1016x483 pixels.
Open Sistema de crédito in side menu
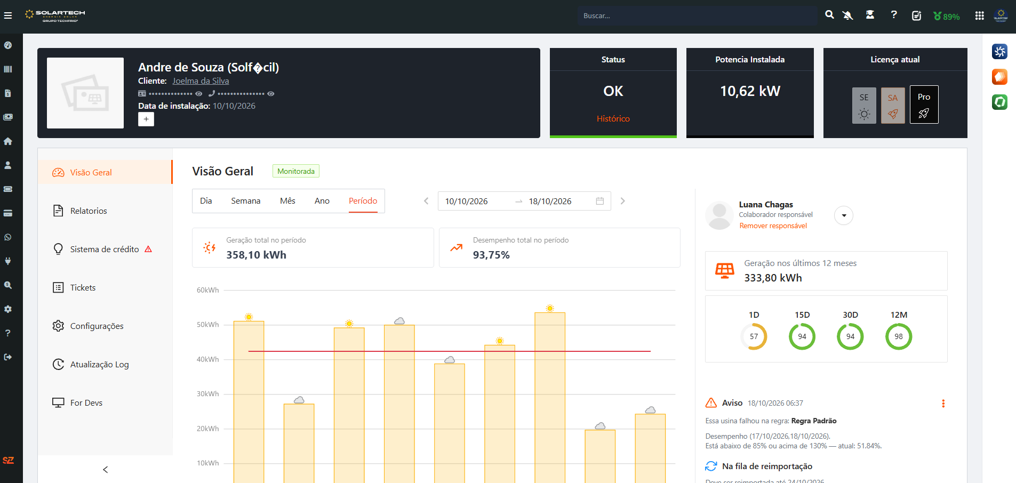click(104, 249)
